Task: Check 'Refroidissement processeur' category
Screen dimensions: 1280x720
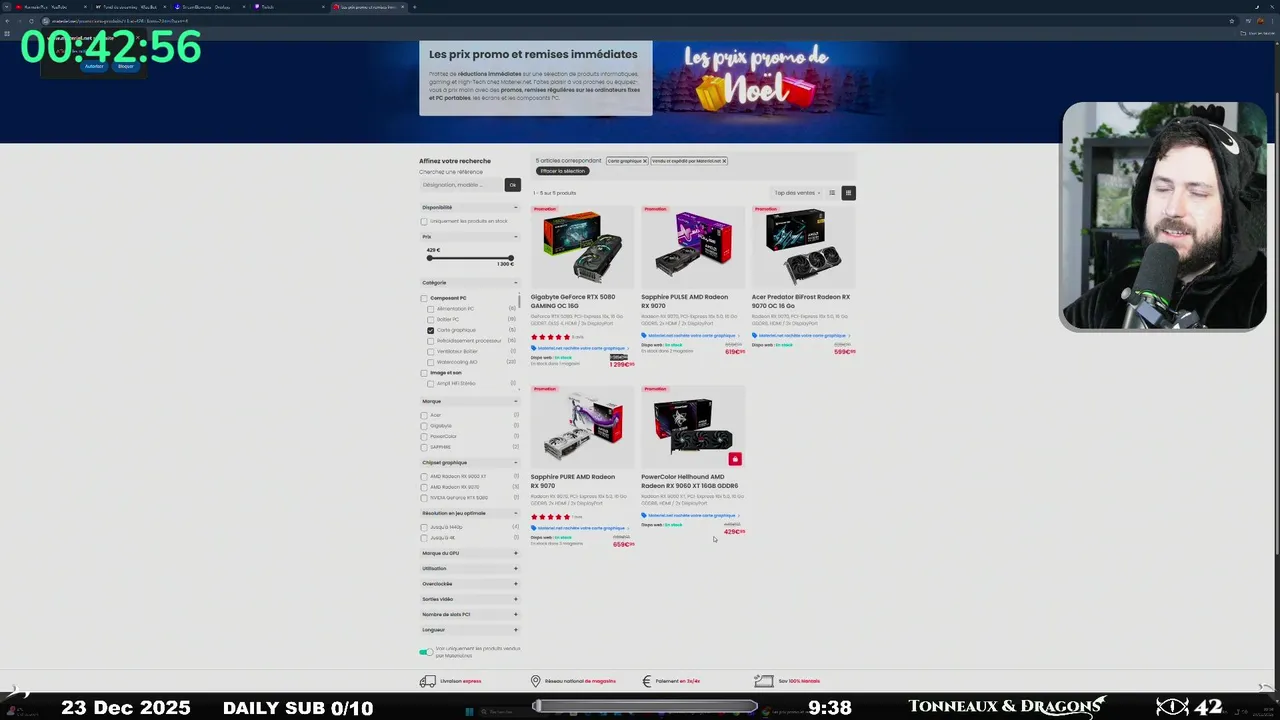Action: [431, 341]
